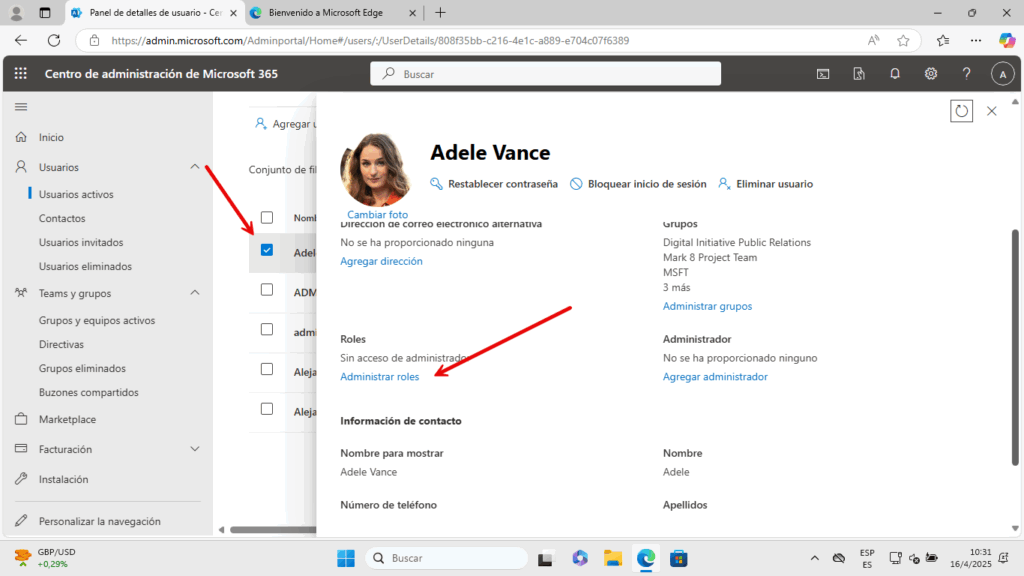The image size is (1024, 576).
Task: Click Restablecer contraseña button
Action: click(493, 184)
